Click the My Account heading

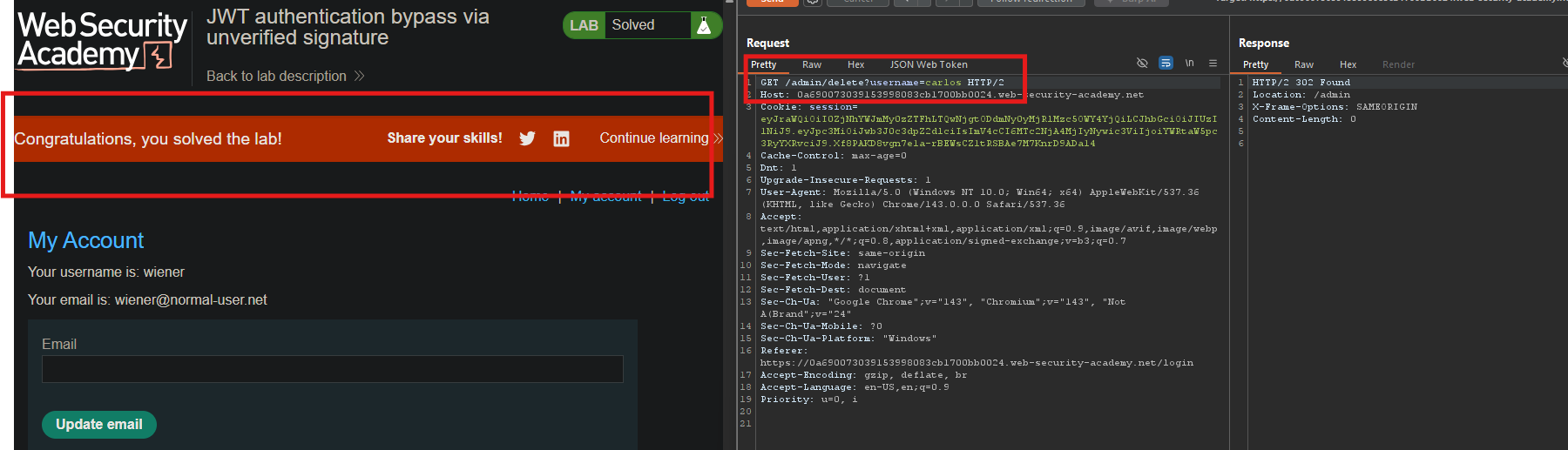[86, 241]
